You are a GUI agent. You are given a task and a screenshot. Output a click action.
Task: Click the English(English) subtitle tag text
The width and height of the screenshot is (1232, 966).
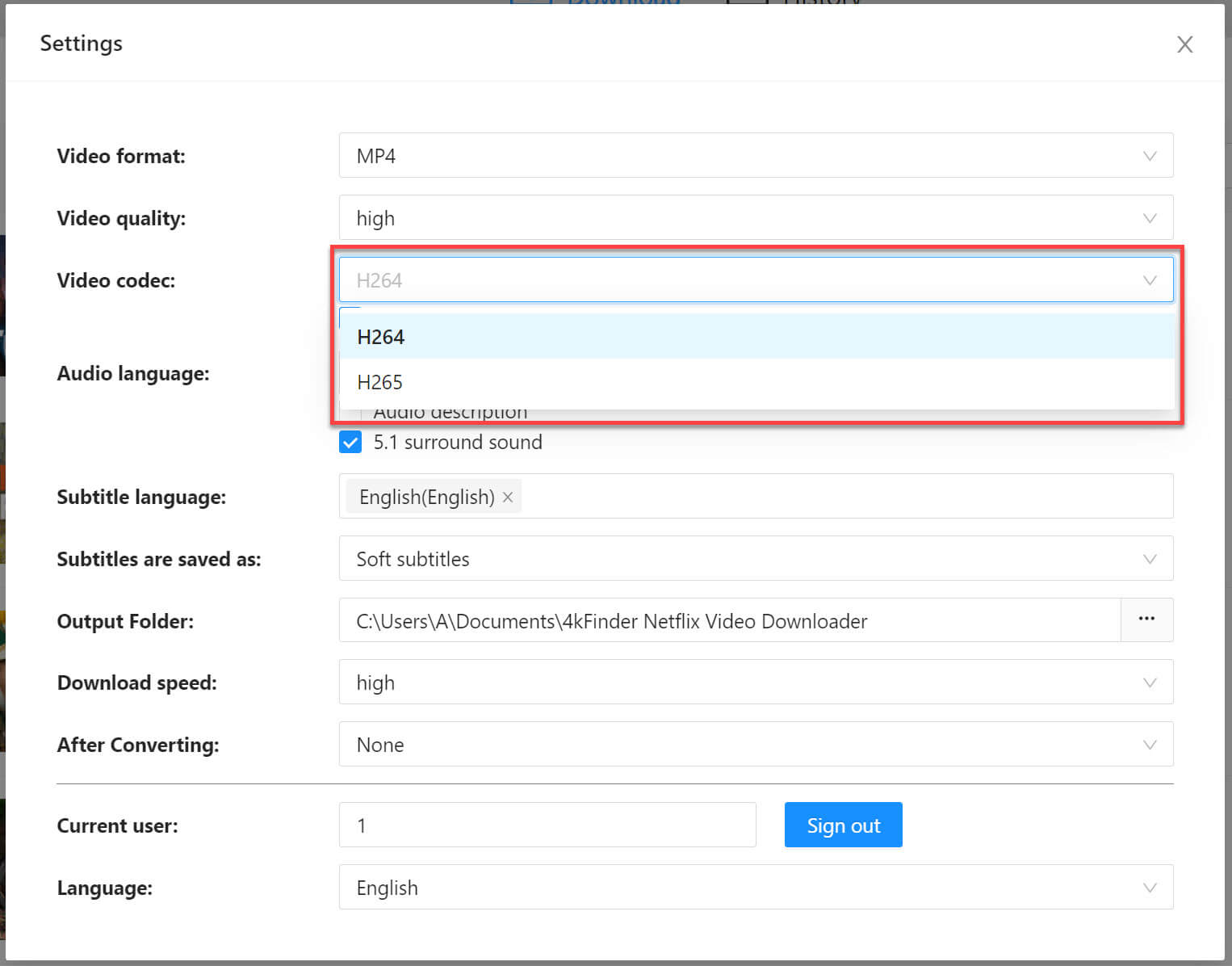click(426, 497)
